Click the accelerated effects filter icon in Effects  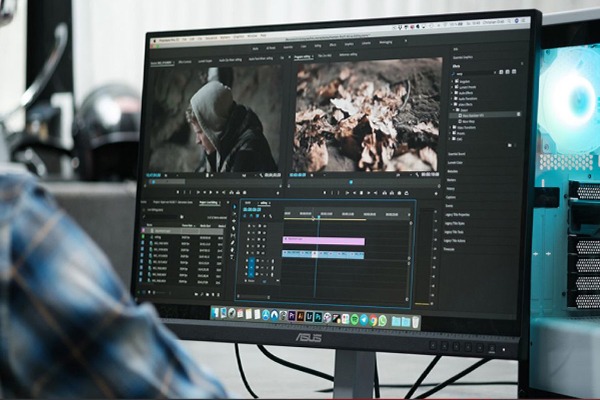(x=501, y=72)
